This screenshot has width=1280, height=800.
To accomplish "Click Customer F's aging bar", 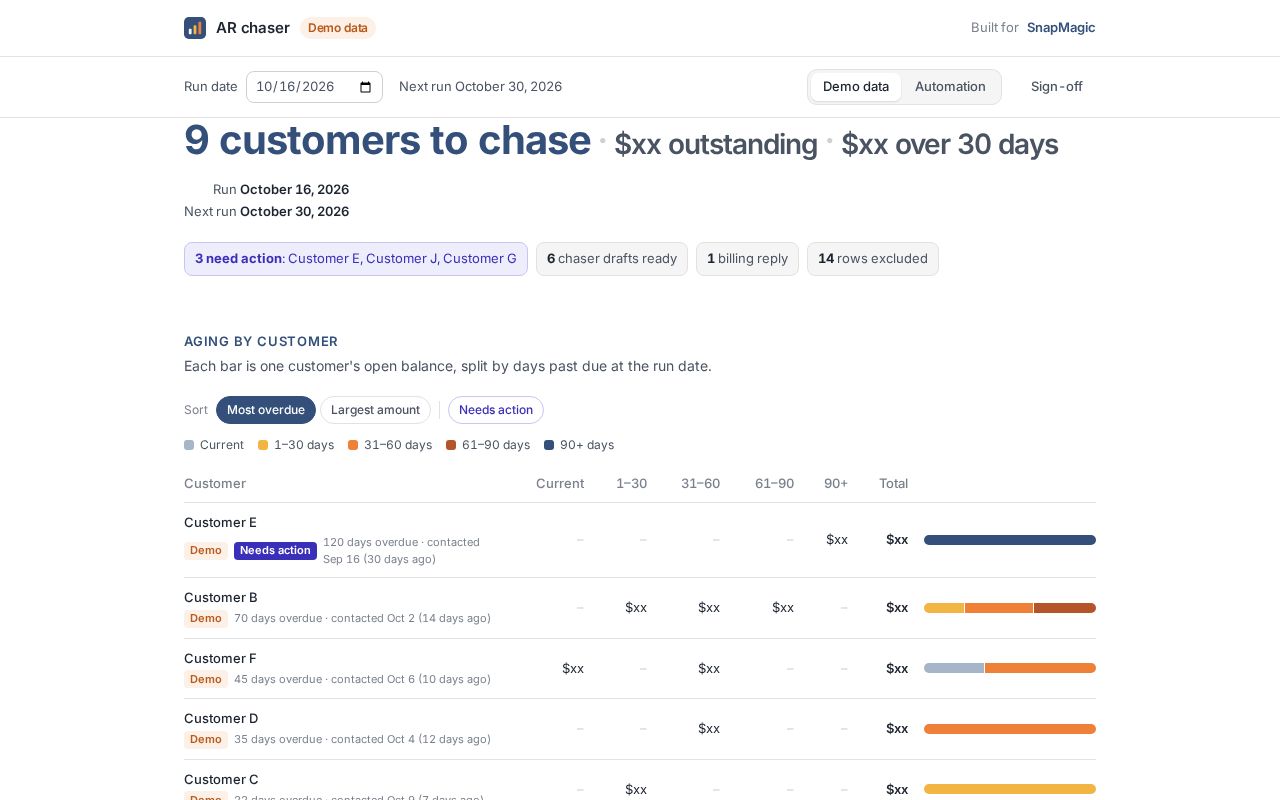I will [1010, 668].
